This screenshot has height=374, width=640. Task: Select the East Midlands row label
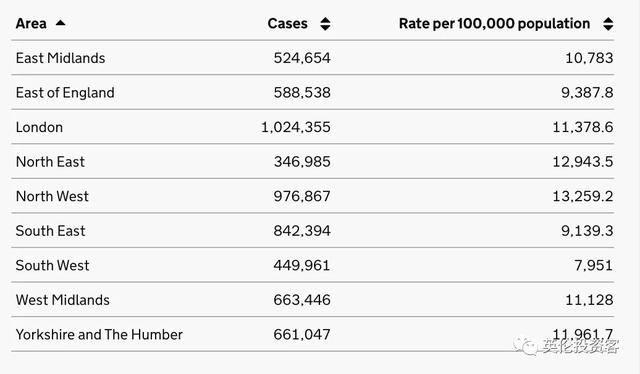pos(60,58)
